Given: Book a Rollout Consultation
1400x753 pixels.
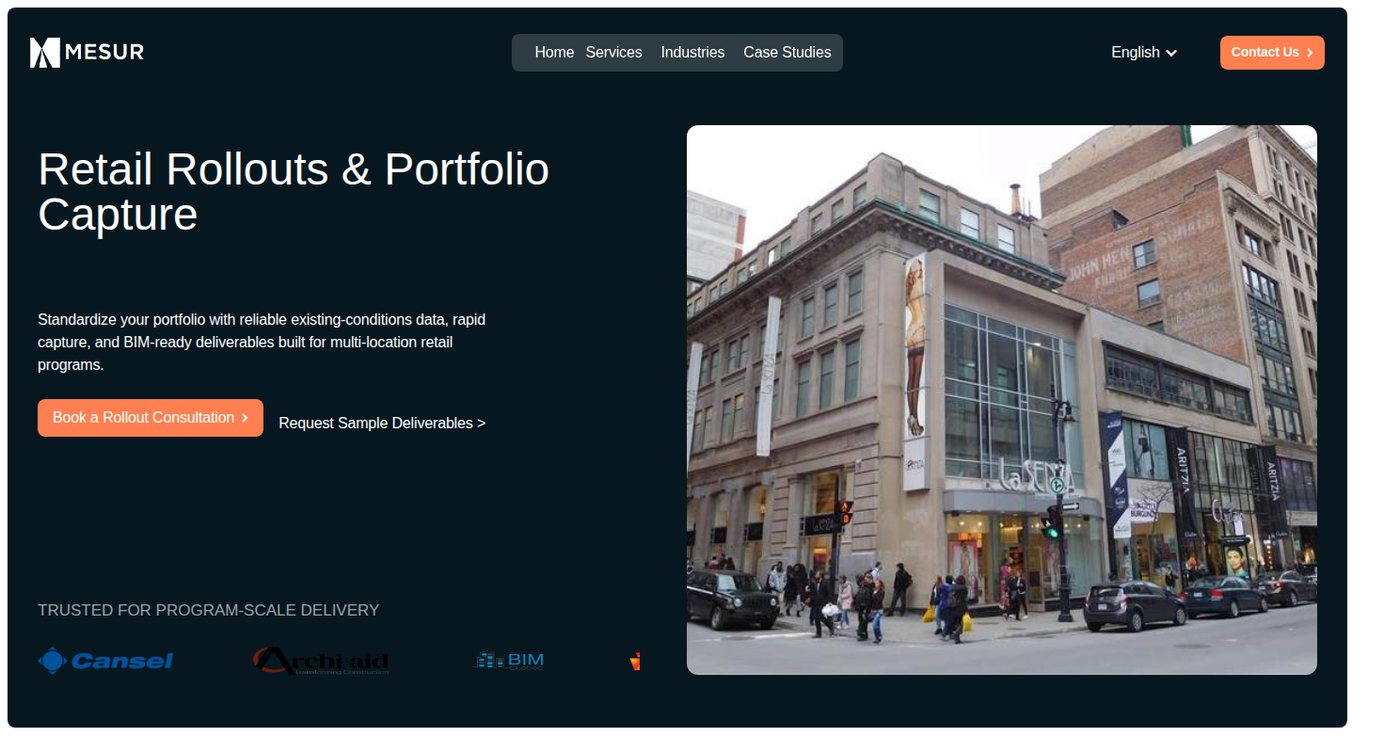Looking at the screenshot, I should (x=151, y=418).
